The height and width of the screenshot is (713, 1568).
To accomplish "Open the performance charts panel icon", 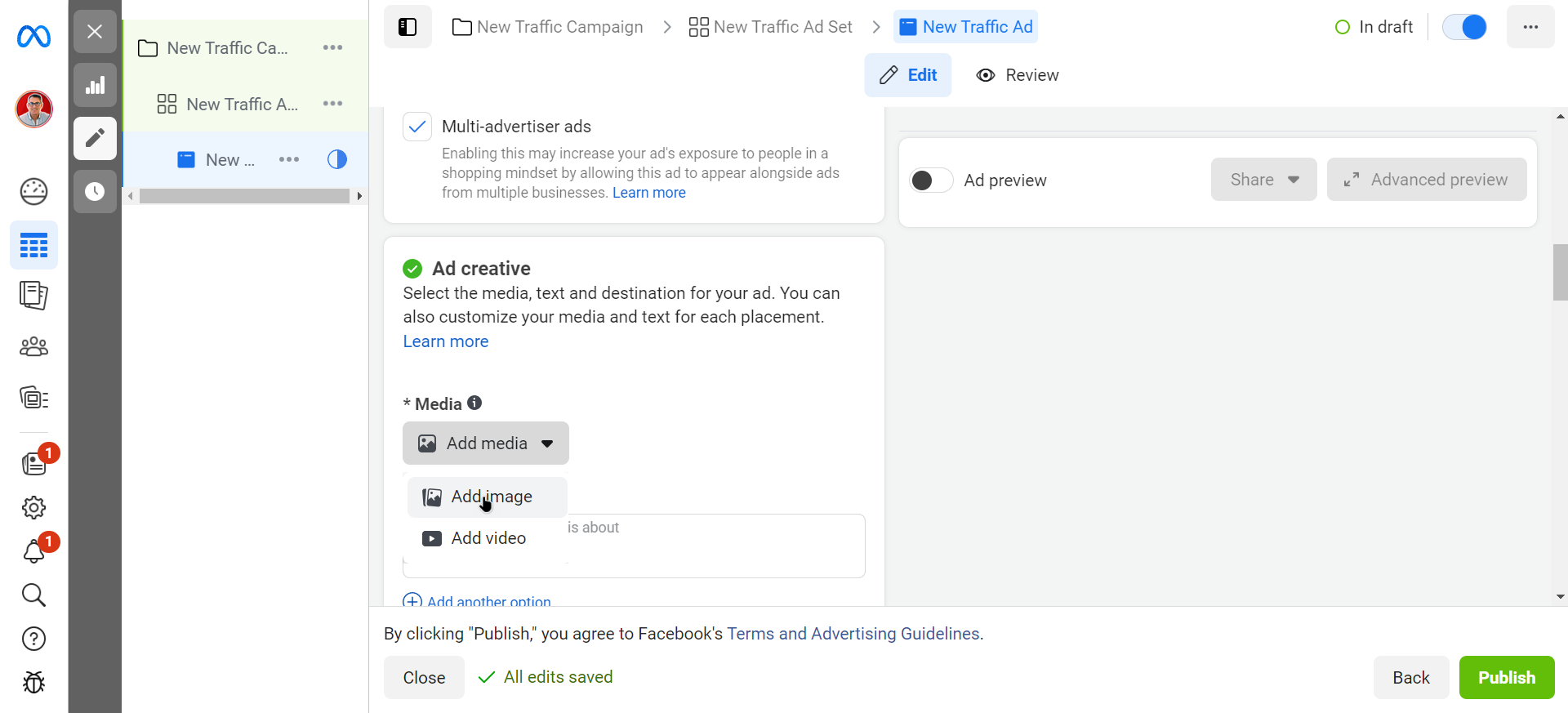I will point(95,86).
